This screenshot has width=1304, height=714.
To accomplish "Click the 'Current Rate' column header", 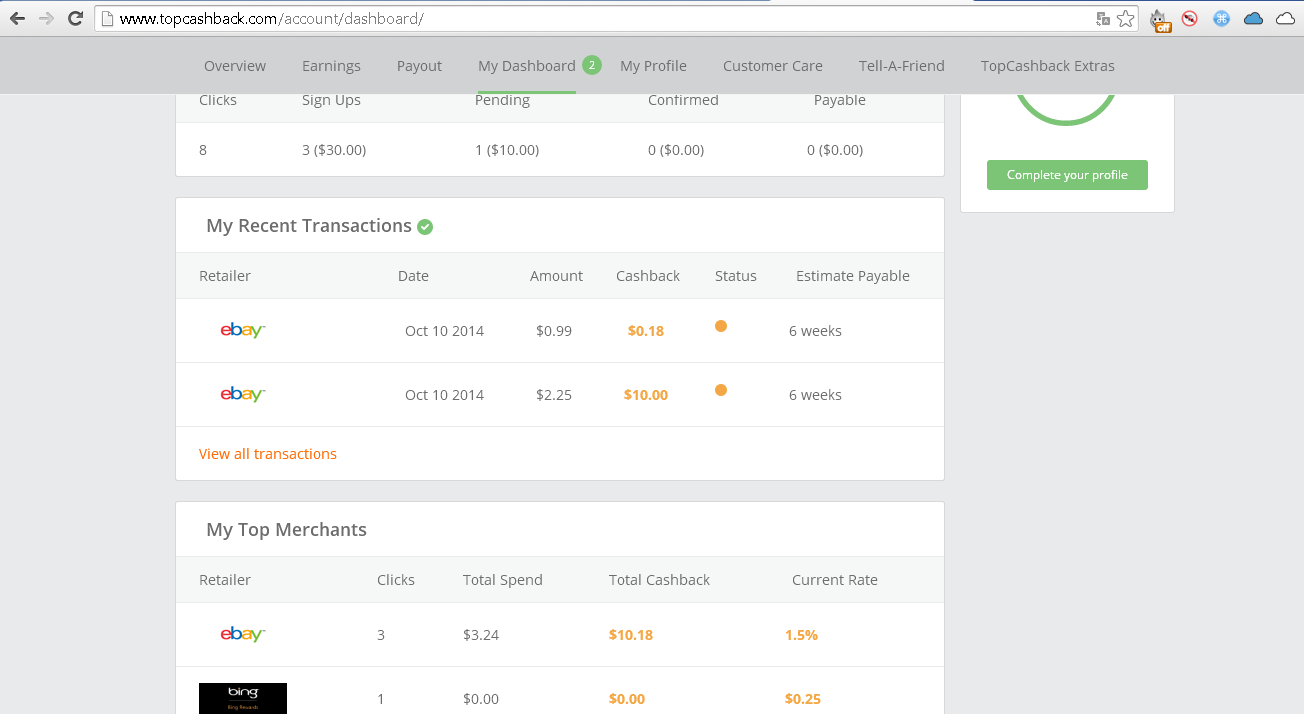I will pyautogui.click(x=835, y=580).
